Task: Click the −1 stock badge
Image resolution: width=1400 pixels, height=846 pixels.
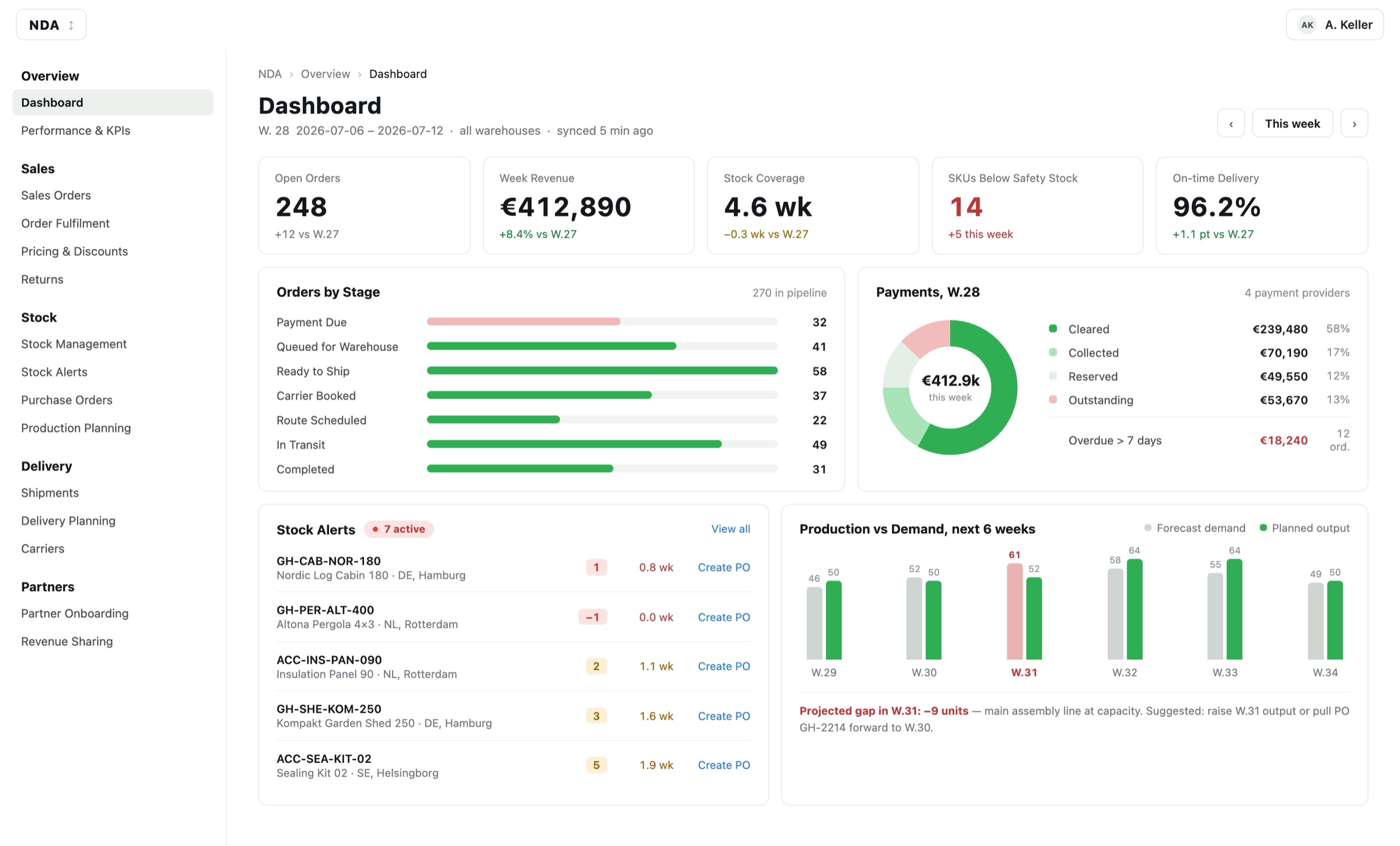Action: pyautogui.click(x=592, y=617)
